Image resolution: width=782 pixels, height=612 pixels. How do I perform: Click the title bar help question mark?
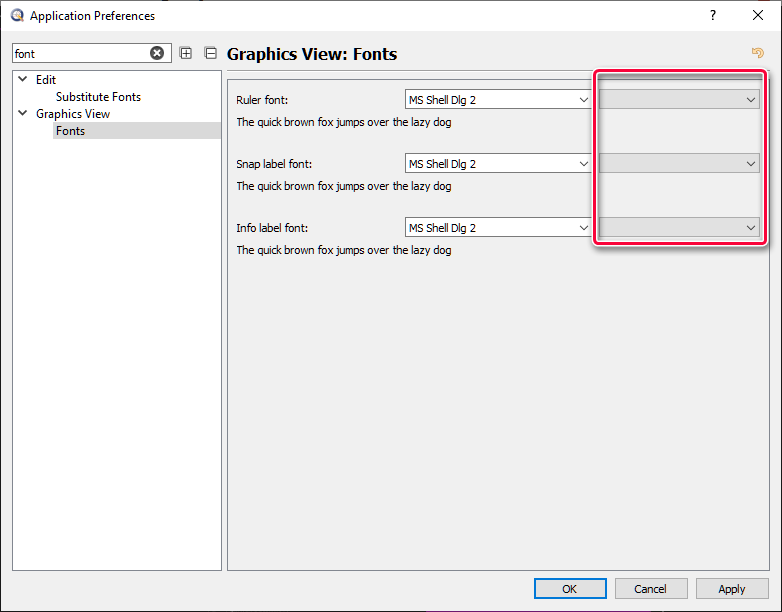pyautogui.click(x=713, y=16)
